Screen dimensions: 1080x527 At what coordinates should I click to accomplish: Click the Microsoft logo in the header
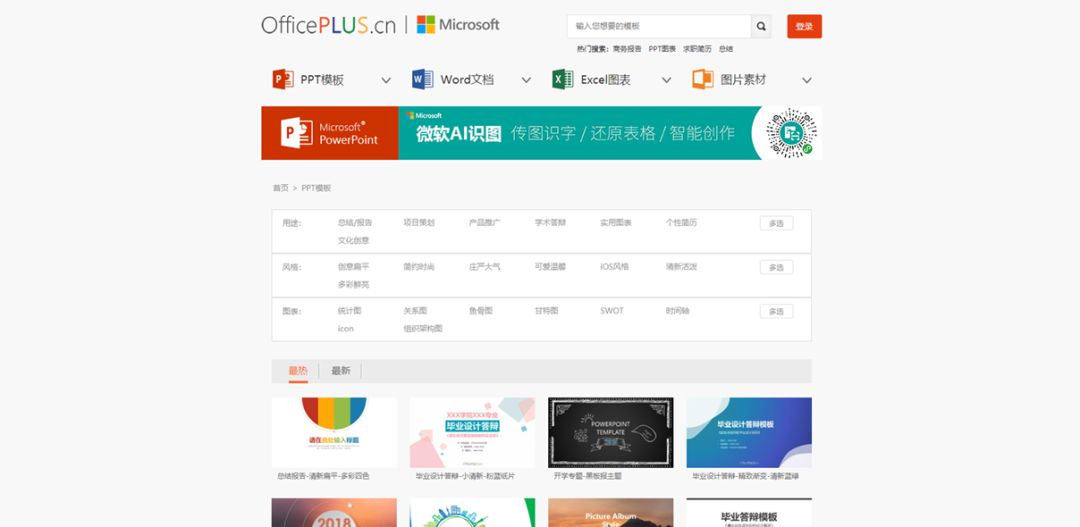pos(458,25)
